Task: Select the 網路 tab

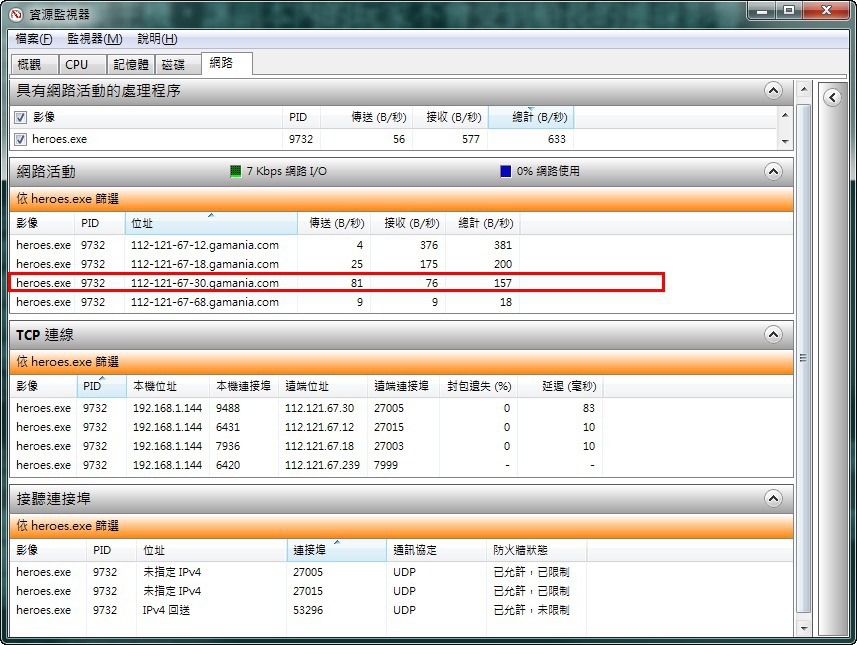Action: pyautogui.click(x=226, y=63)
